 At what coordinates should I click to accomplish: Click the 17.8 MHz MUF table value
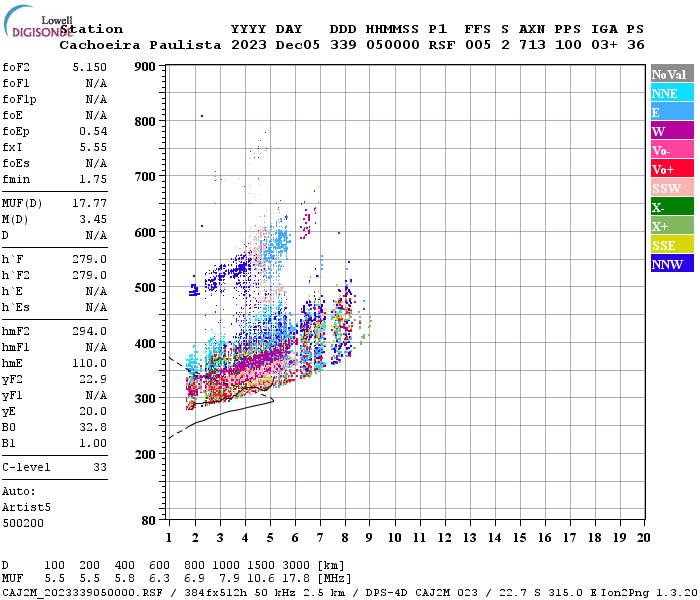[x=296, y=579]
